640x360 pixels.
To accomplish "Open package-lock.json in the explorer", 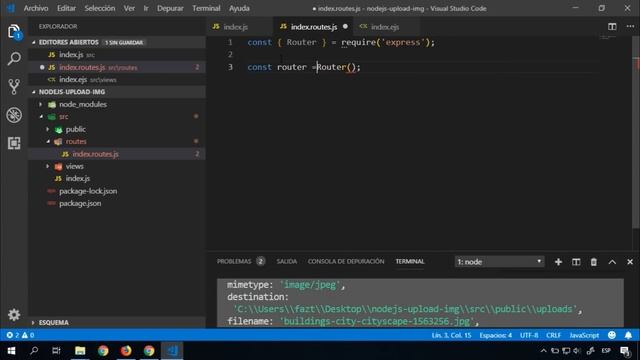I will coord(117,191).
